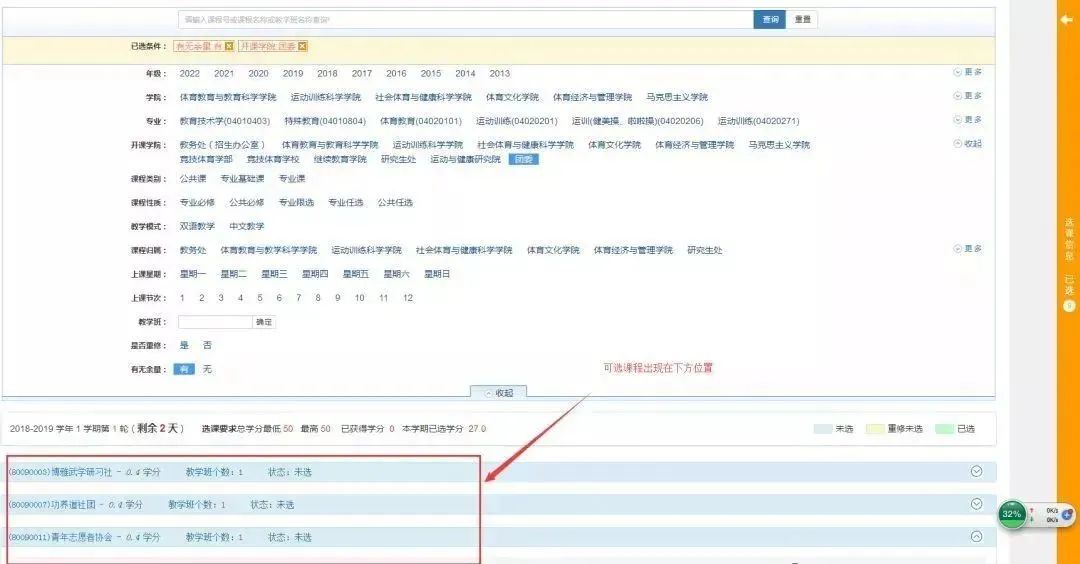Image resolution: width=1080 pixels, height=564 pixels.
Task: Show more options in 年级 row
Action: coord(967,72)
